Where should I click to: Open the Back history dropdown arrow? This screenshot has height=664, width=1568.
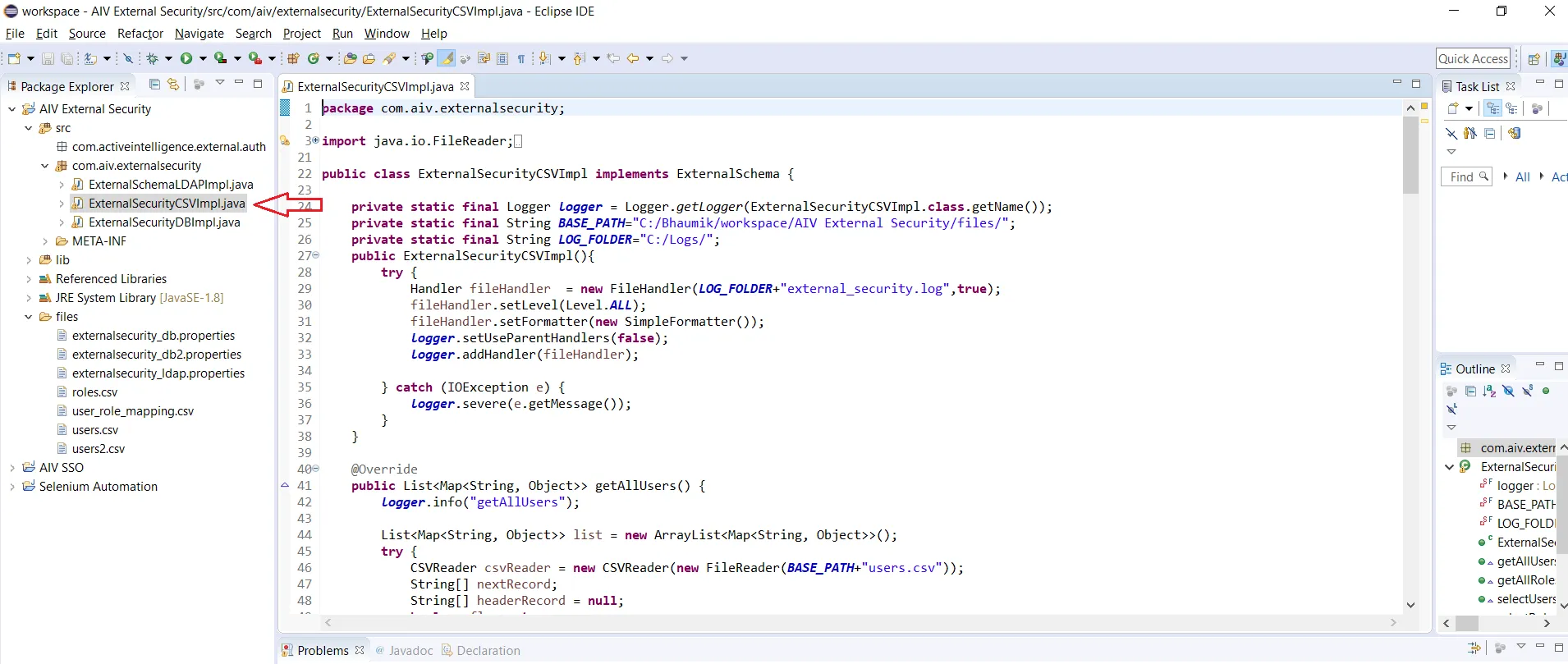click(649, 58)
